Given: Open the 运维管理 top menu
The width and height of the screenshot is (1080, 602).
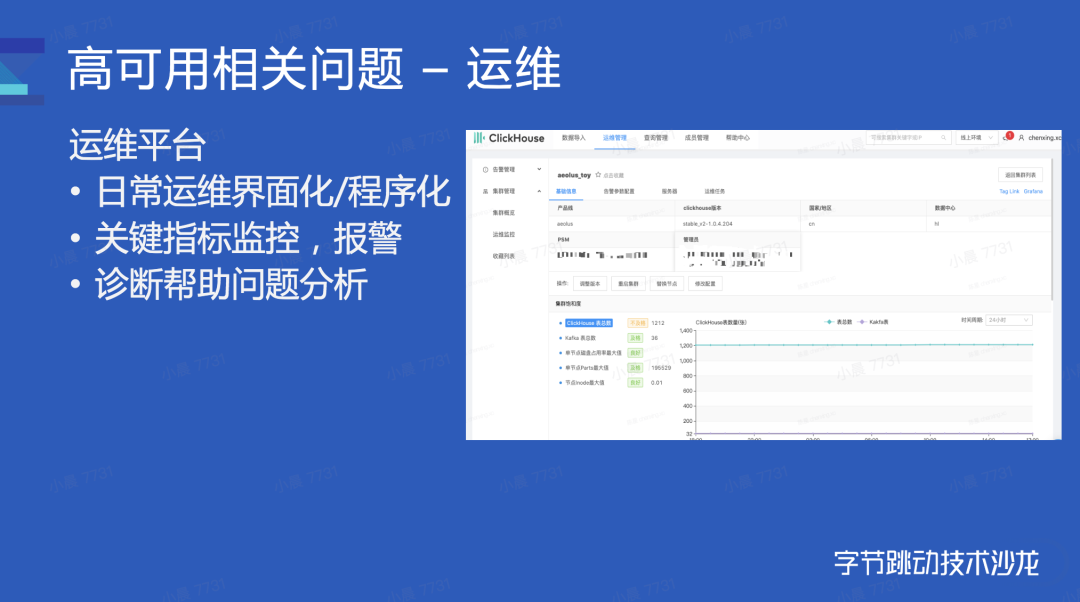Looking at the screenshot, I should [614, 138].
